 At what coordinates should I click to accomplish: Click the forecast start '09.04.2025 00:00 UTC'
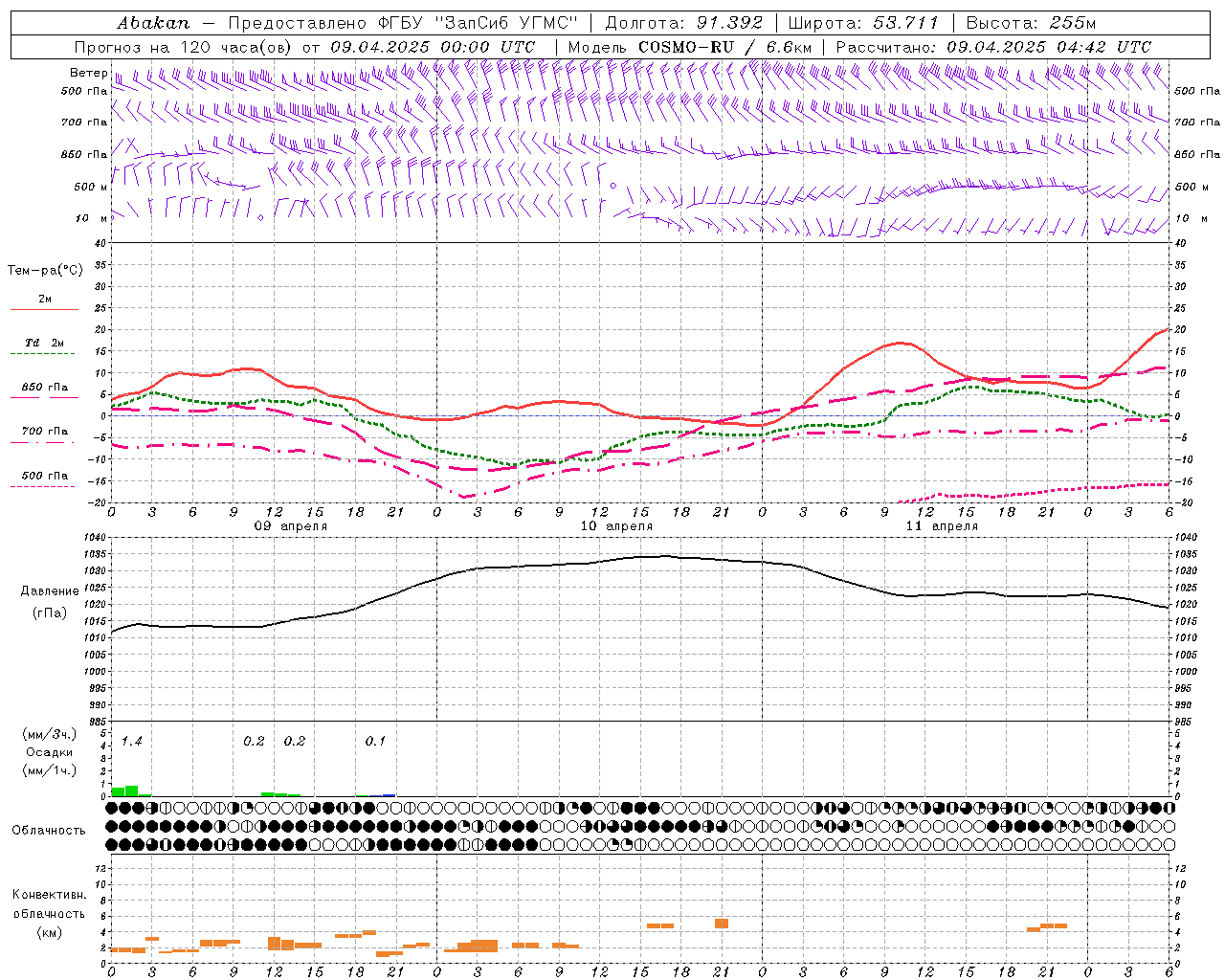433,47
